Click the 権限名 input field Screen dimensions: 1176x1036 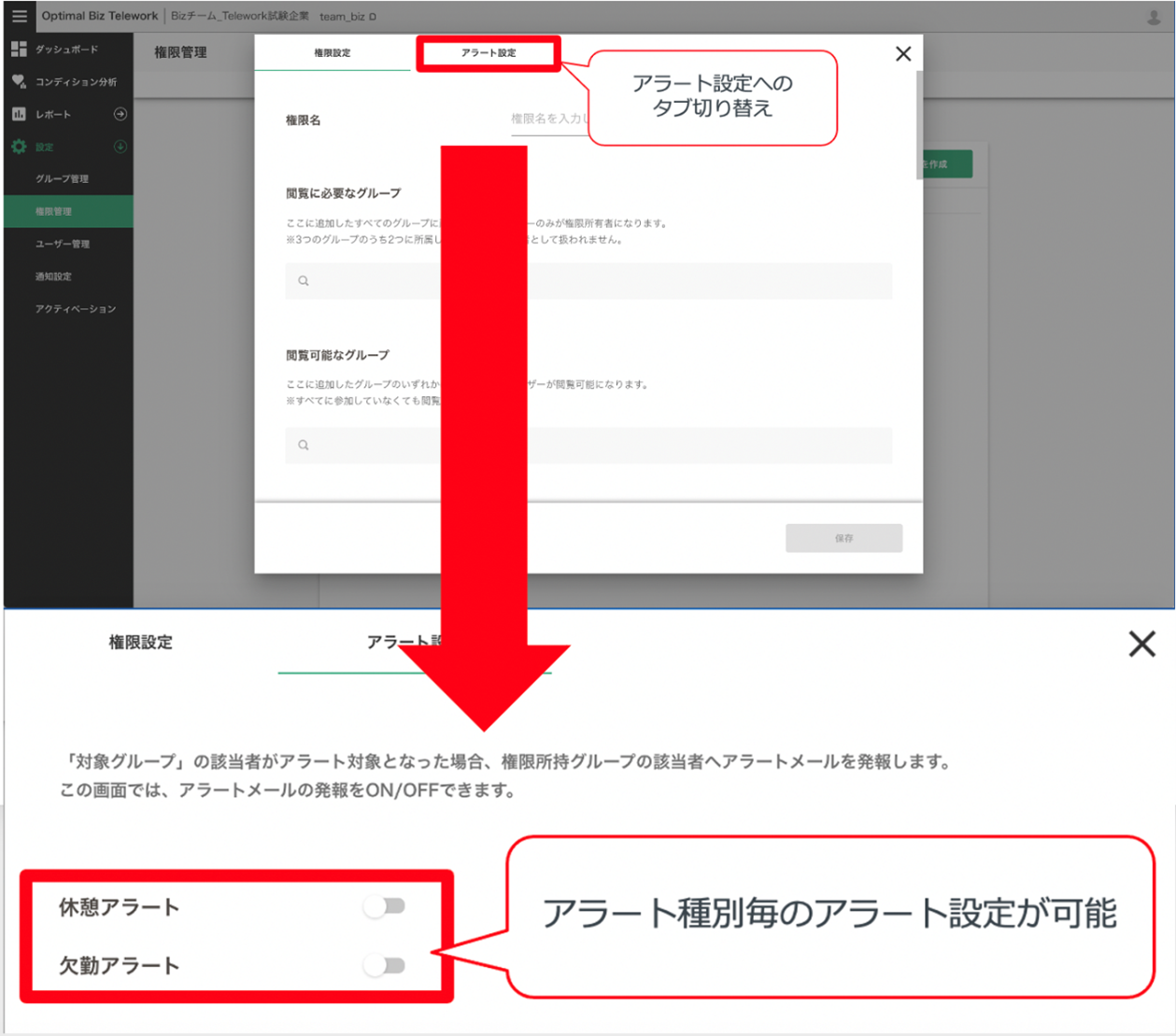(551, 120)
